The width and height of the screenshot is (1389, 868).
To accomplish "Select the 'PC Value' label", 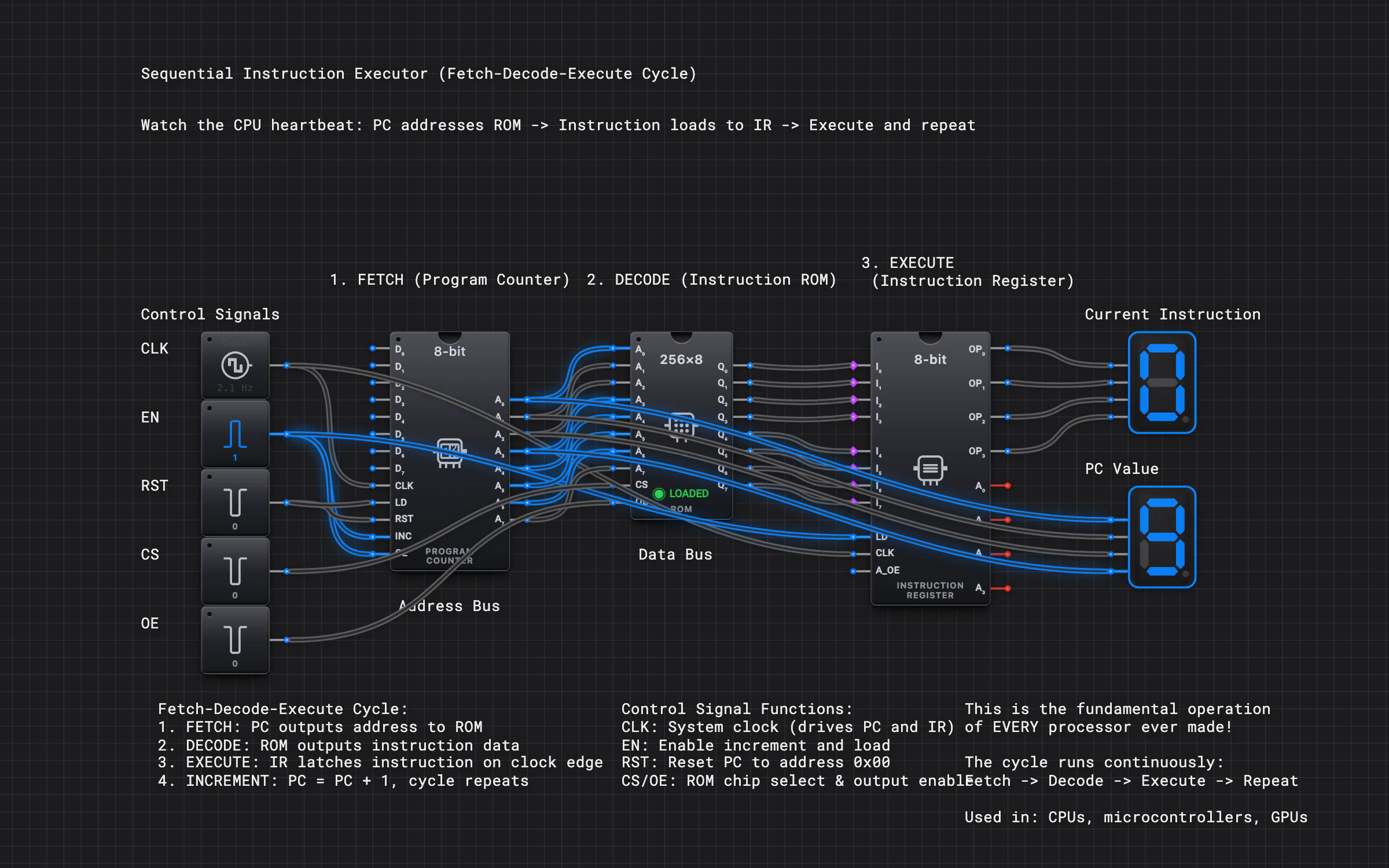I will pos(1122,469).
